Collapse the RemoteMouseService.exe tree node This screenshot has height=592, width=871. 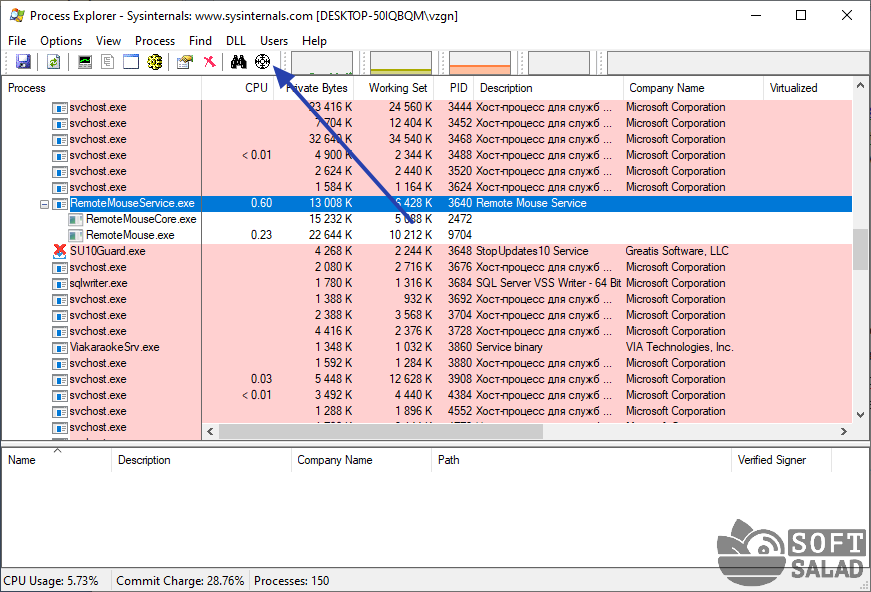44,204
